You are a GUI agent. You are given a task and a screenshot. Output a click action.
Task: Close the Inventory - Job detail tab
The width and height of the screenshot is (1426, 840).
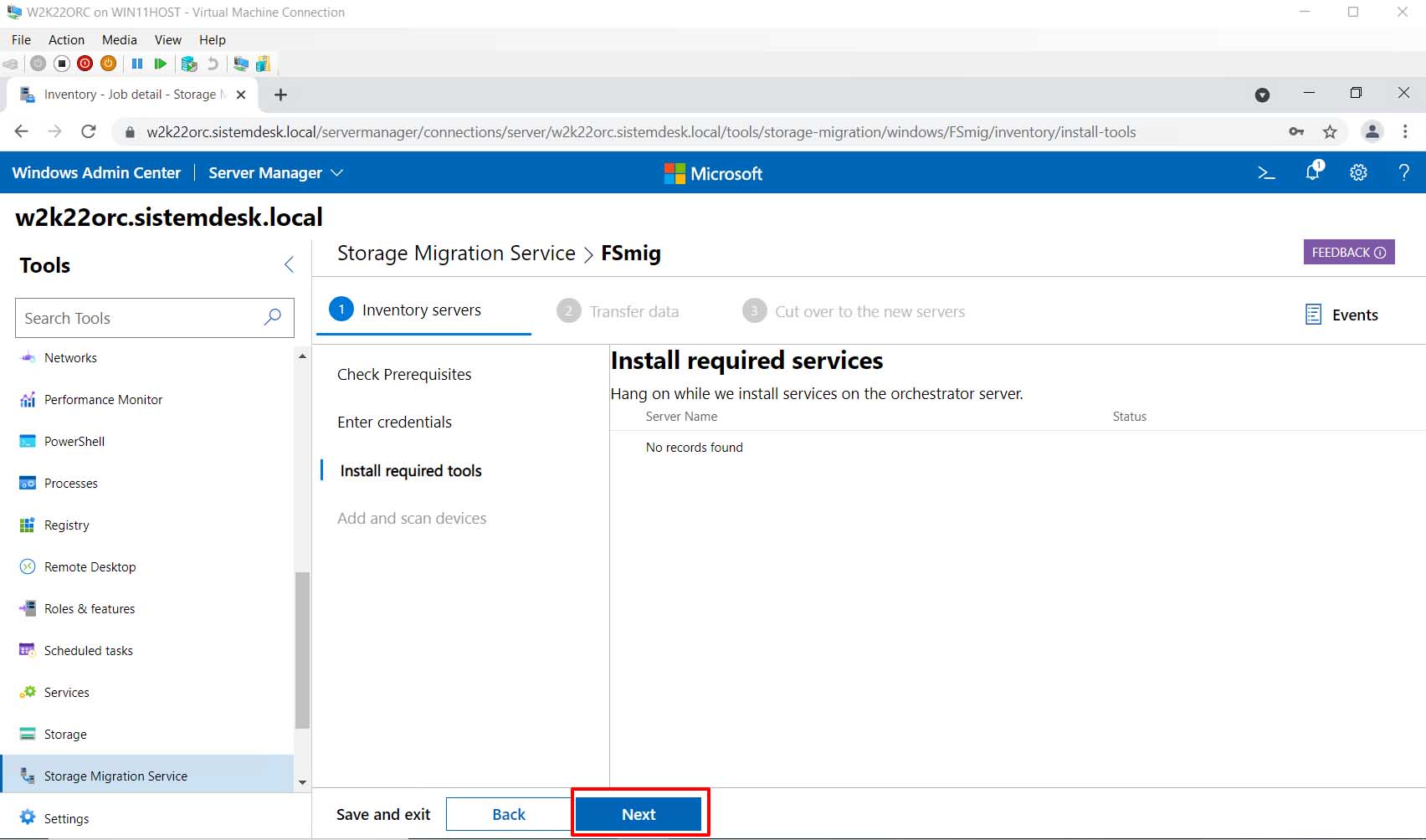[x=241, y=95]
